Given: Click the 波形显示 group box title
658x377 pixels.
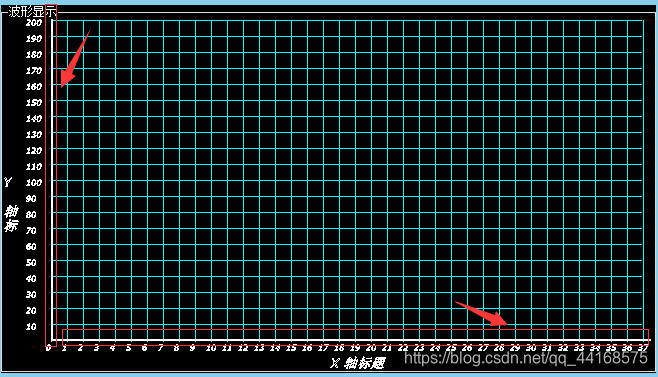Looking at the screenshot, I should coord(32,11).
